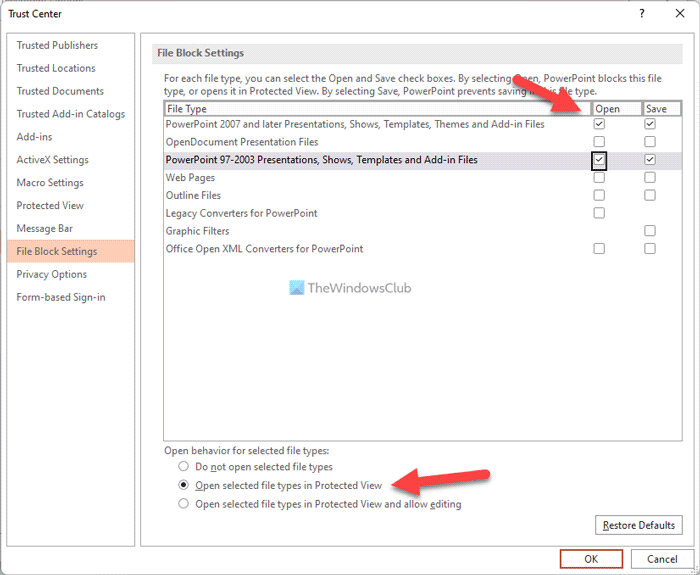Check Save for OpenDocument Presentation Files
The width and height of the screenshot is (700, 575).
pos(650,142)
